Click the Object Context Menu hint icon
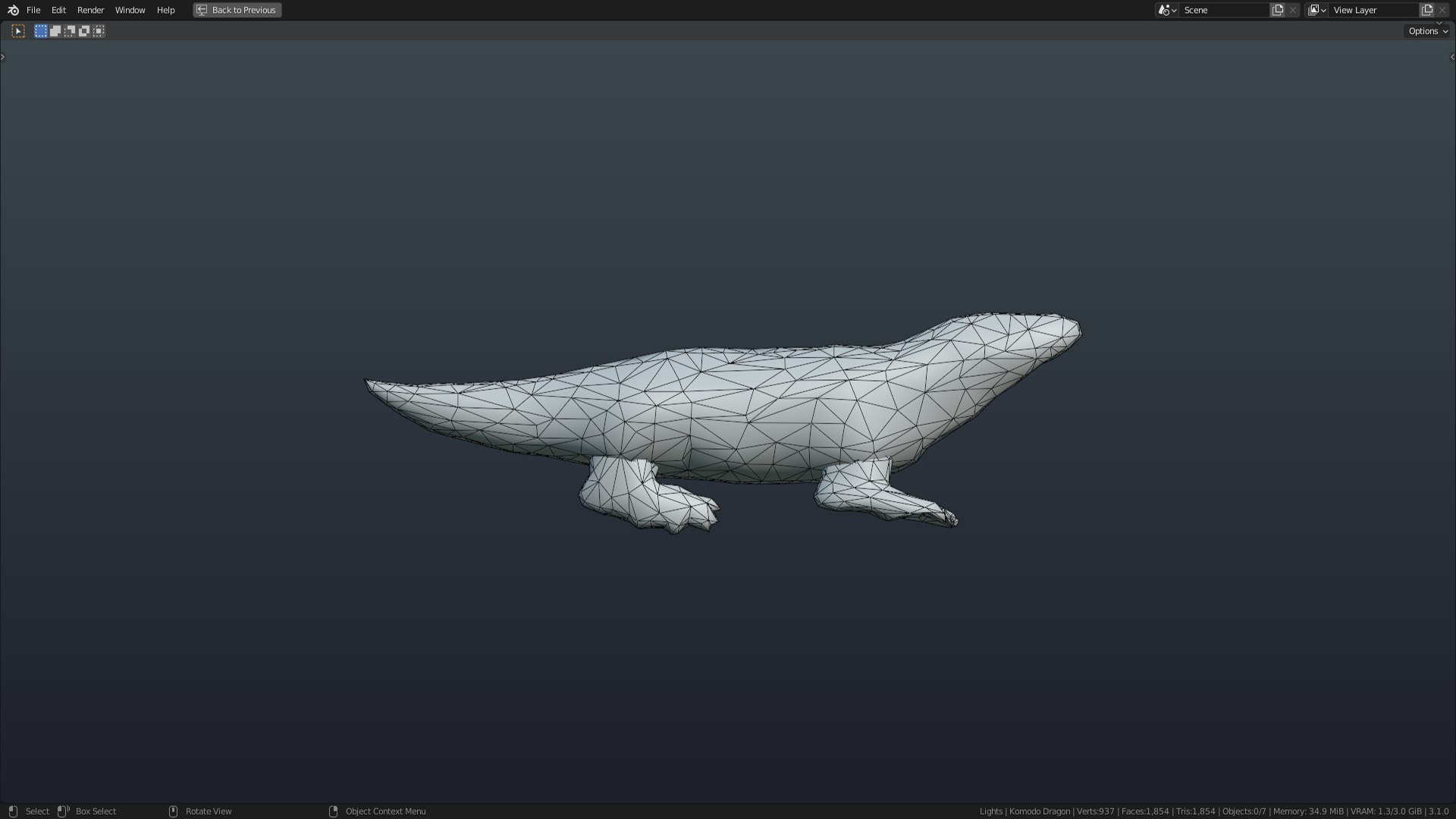Viewport: 1456px width, 819px height. click(333, 811)
